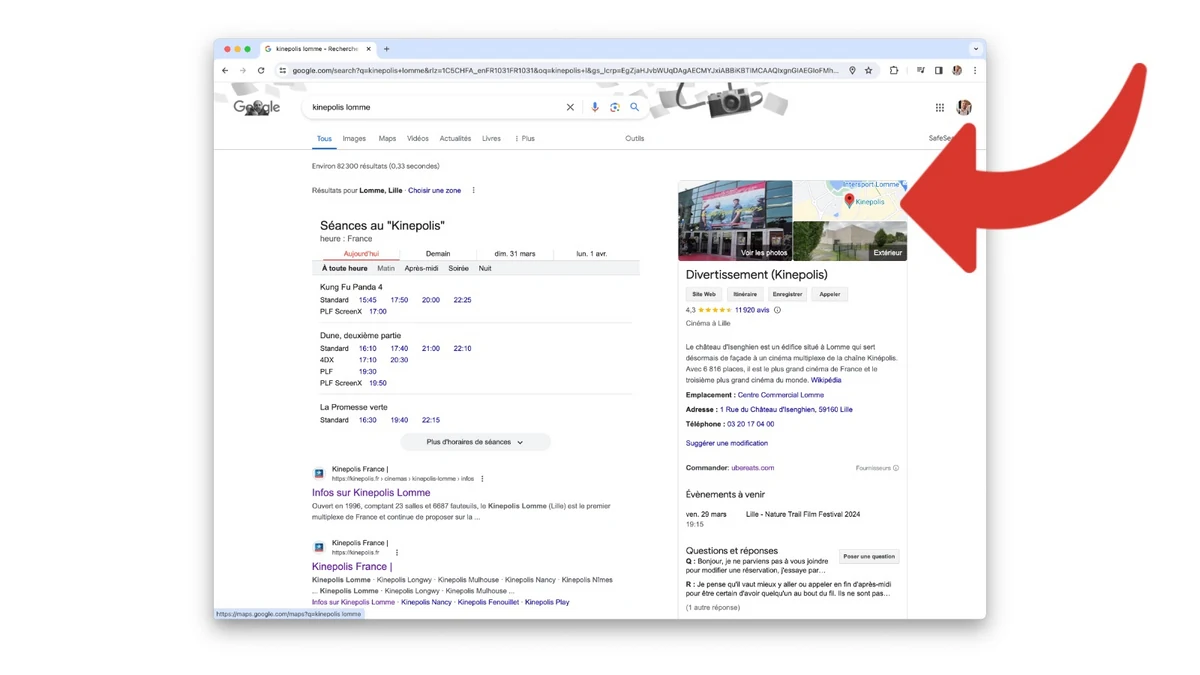This screenshot has height=675, width=1200.
Task: Open the 'Centre Commercial Lomme' location link
Action: (x=781, y=395)
